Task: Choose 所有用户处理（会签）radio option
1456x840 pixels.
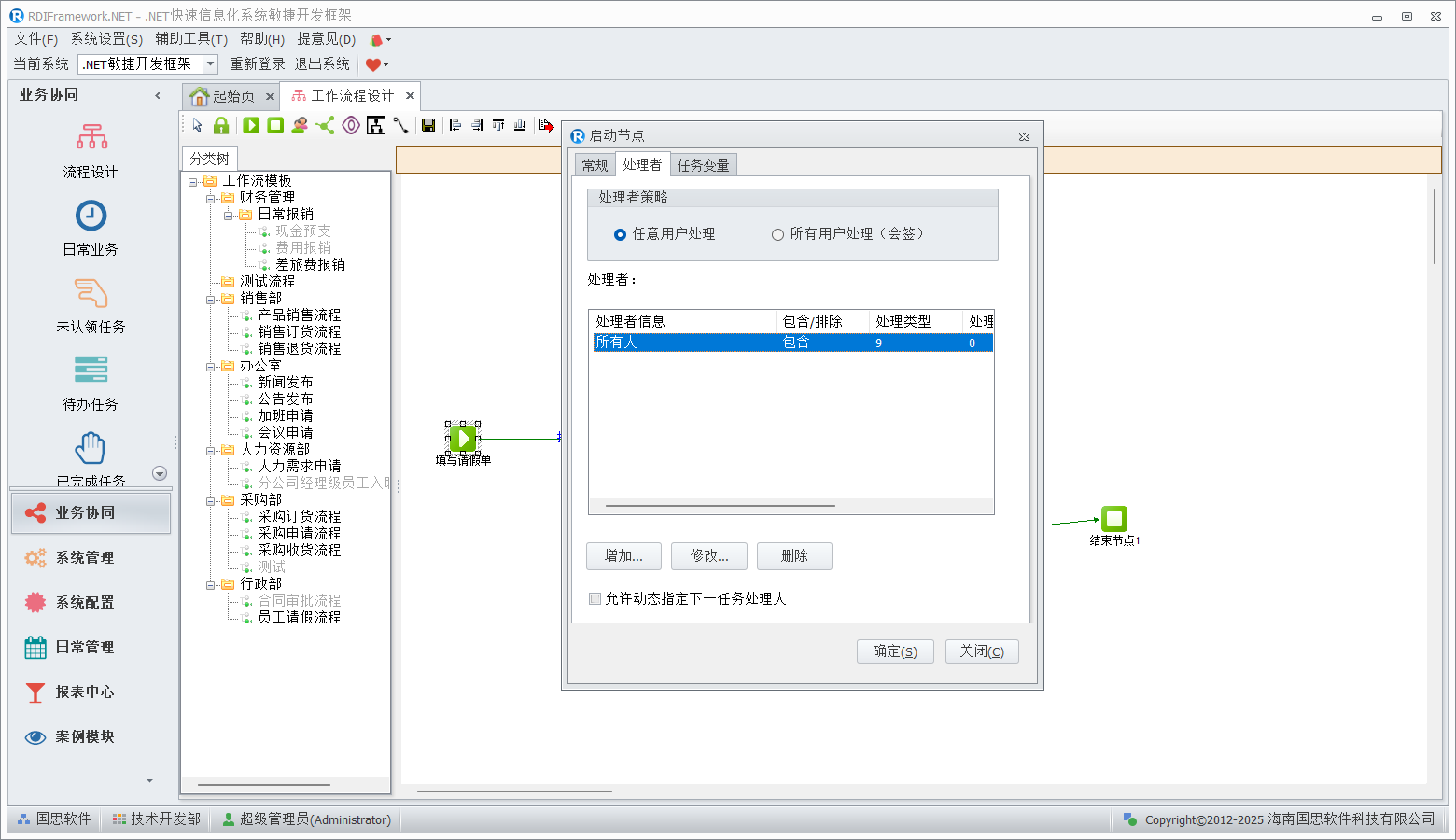Action: point(777,234)
